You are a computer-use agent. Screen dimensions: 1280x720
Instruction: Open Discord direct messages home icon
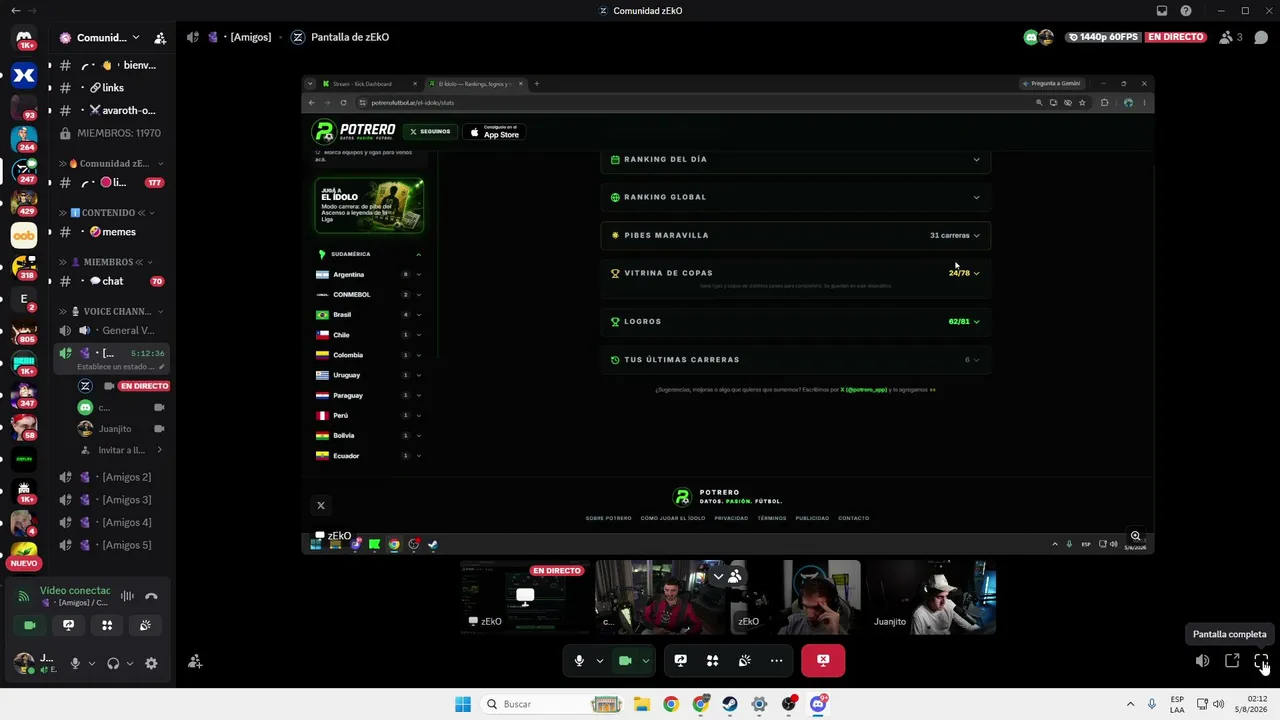click(x=24, y=40)
